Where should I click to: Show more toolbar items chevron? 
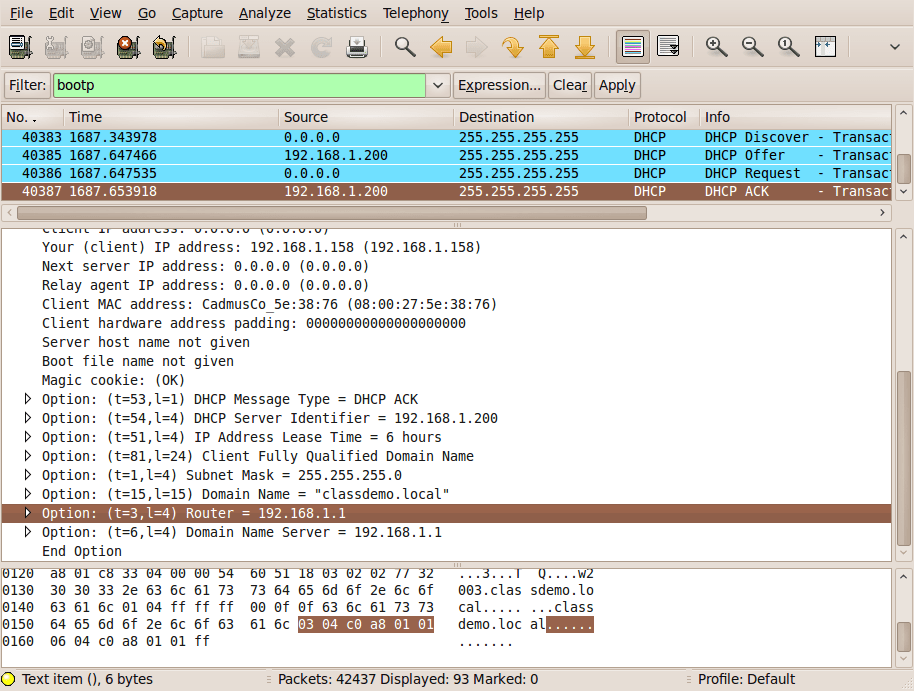point(895,47)
